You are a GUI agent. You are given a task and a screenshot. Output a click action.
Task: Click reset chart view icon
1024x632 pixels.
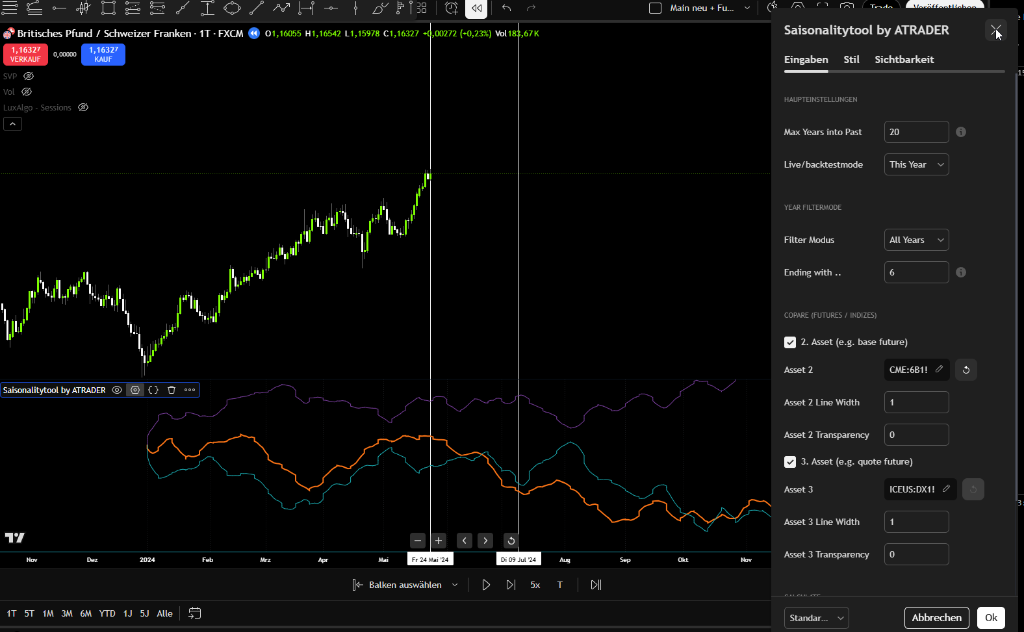pos(511,541)
